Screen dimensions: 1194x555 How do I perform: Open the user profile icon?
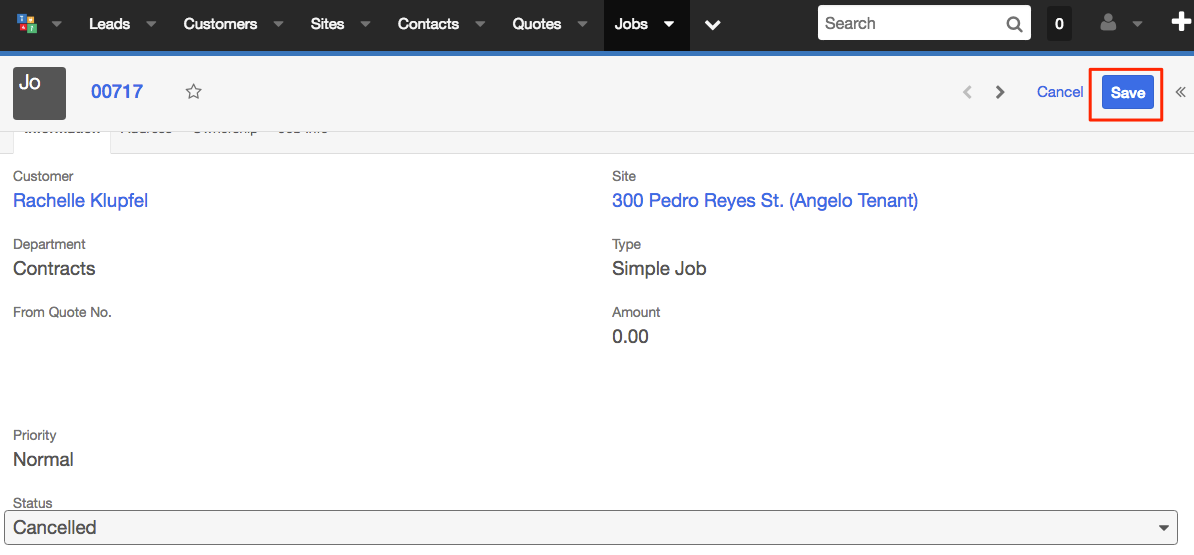coord(1108,24)
